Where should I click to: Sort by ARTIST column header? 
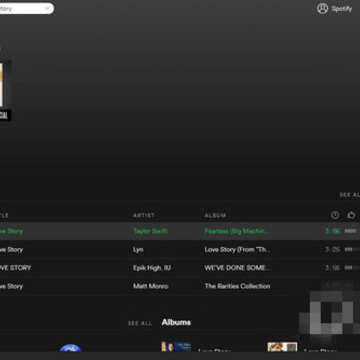tap(144, 216)
